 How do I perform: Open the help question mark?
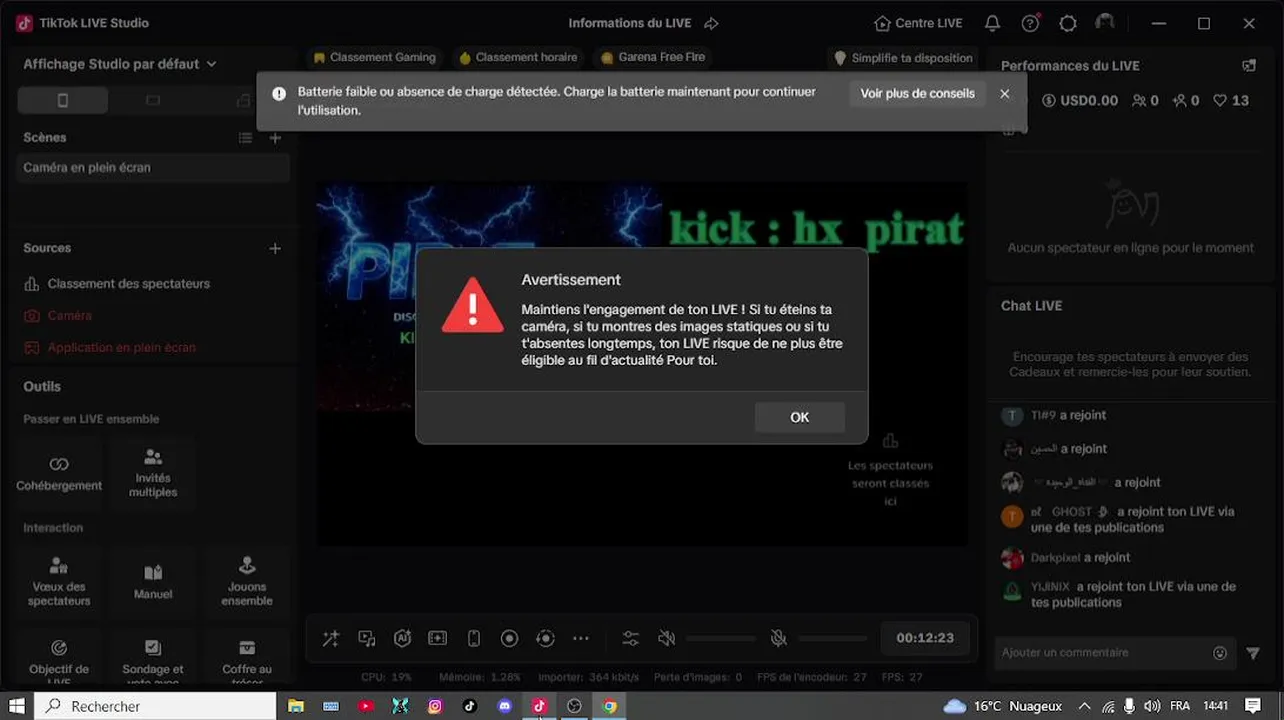pos(1030,23)
